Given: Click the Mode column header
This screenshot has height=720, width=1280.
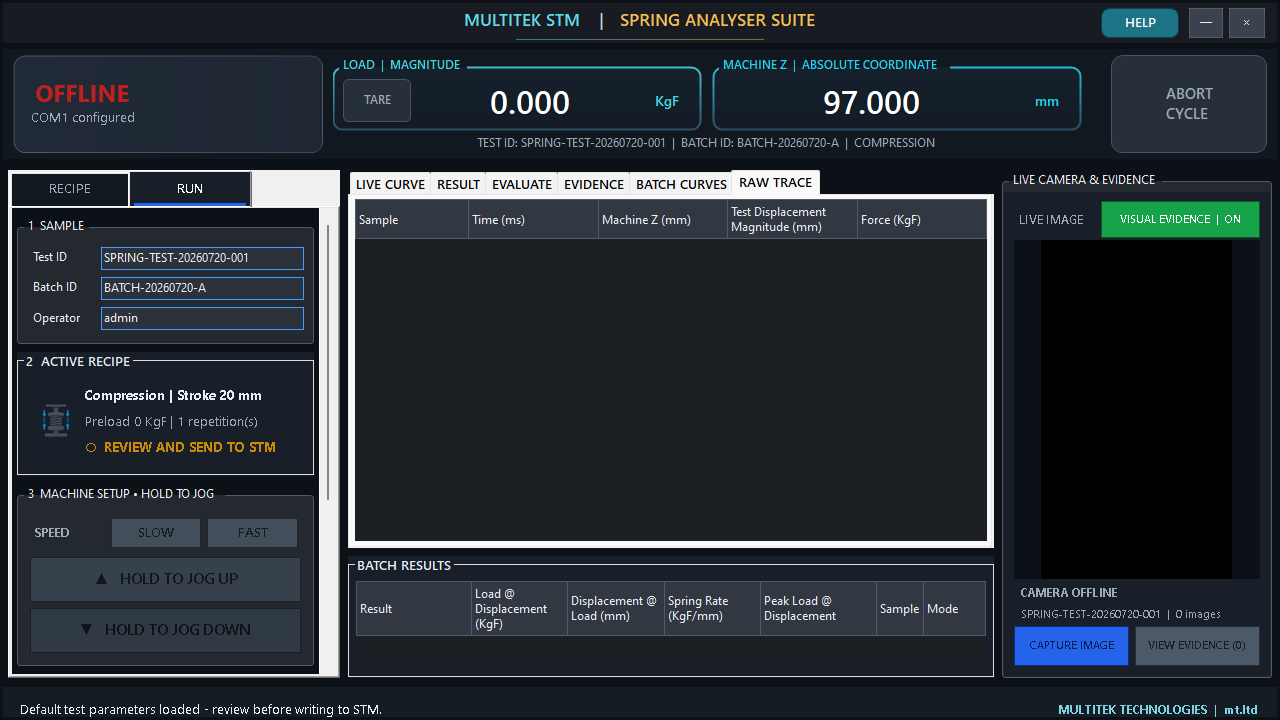Looking at the screenshot, I should 954,609.
